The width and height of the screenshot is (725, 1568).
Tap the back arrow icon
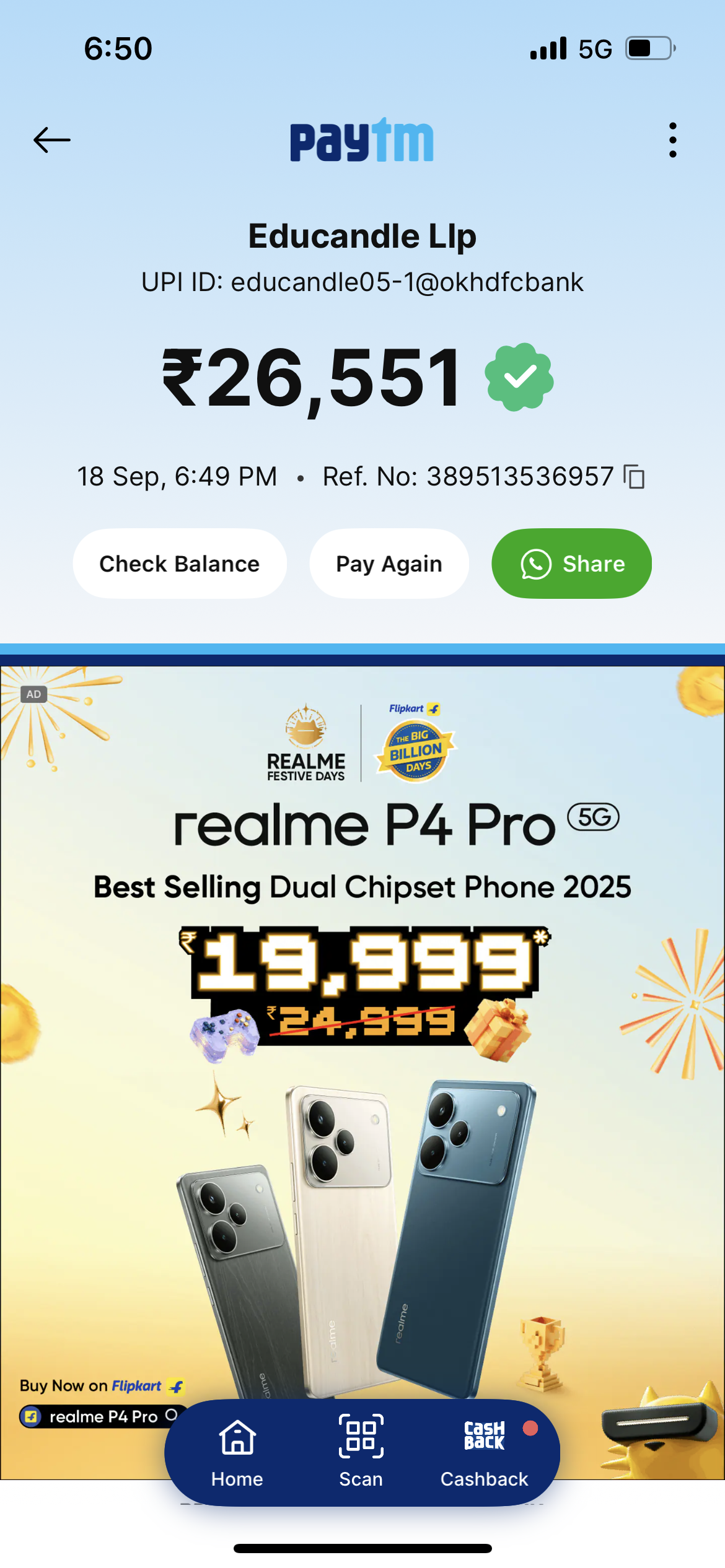point(52,140)
